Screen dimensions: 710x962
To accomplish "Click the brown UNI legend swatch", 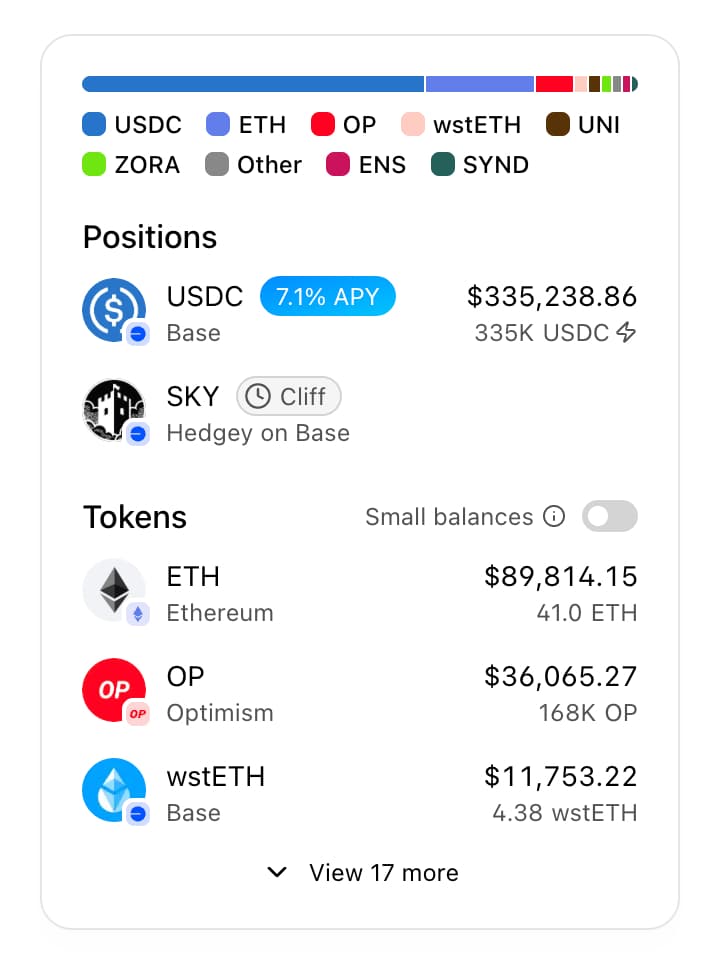I will pyautogui.click(x=558, y=125).
